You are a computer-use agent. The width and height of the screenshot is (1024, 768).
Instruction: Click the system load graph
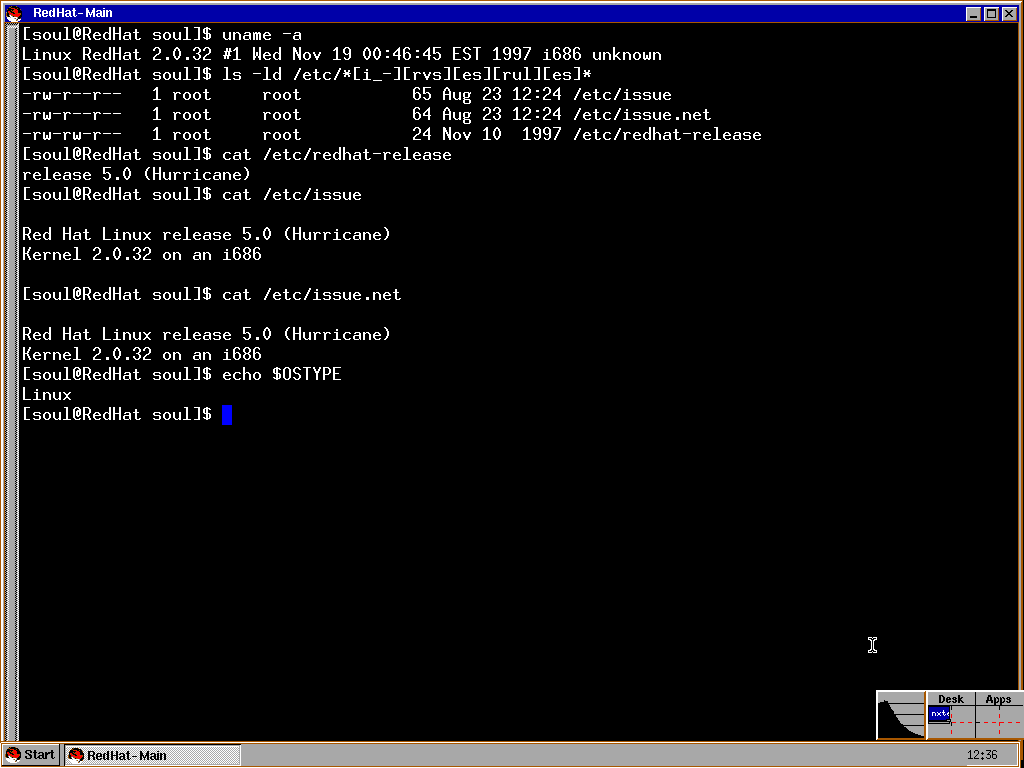(x=901, y=715)
